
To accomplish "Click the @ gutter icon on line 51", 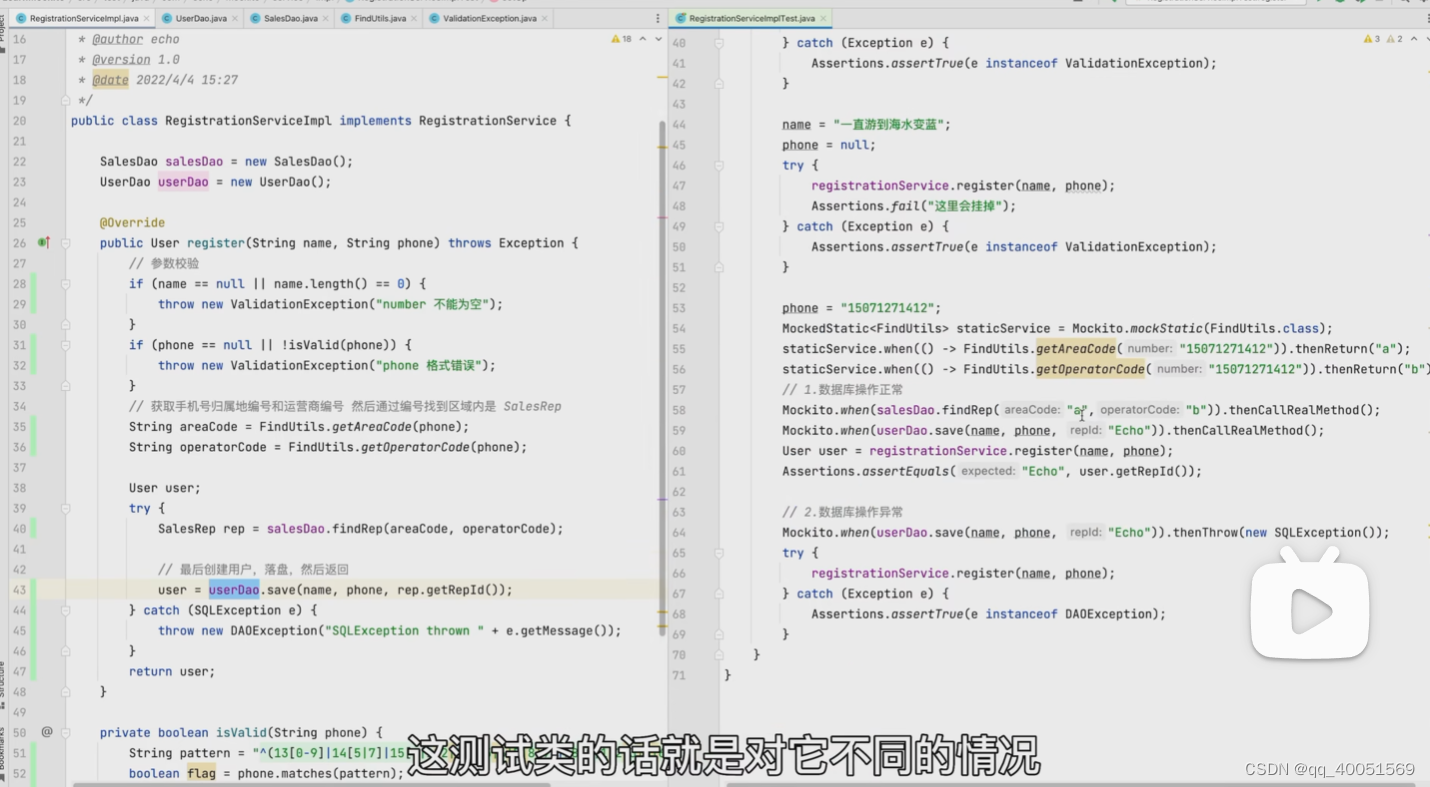I will tap(46, 732).
